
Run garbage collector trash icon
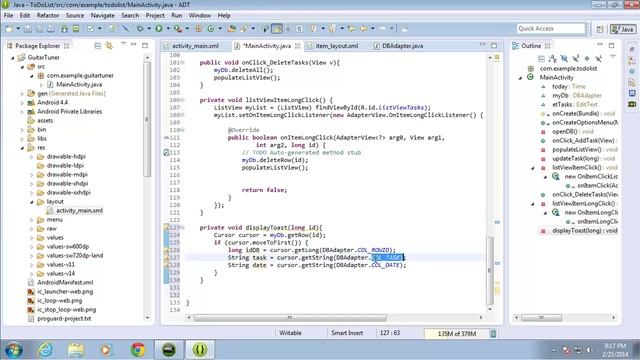(493, 333)
